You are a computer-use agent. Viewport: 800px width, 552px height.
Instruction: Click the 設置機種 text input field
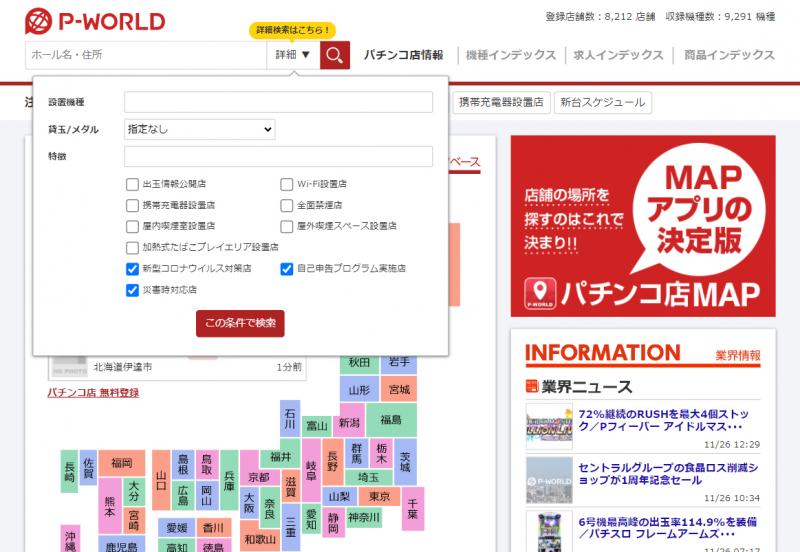(x=278, y=102)
